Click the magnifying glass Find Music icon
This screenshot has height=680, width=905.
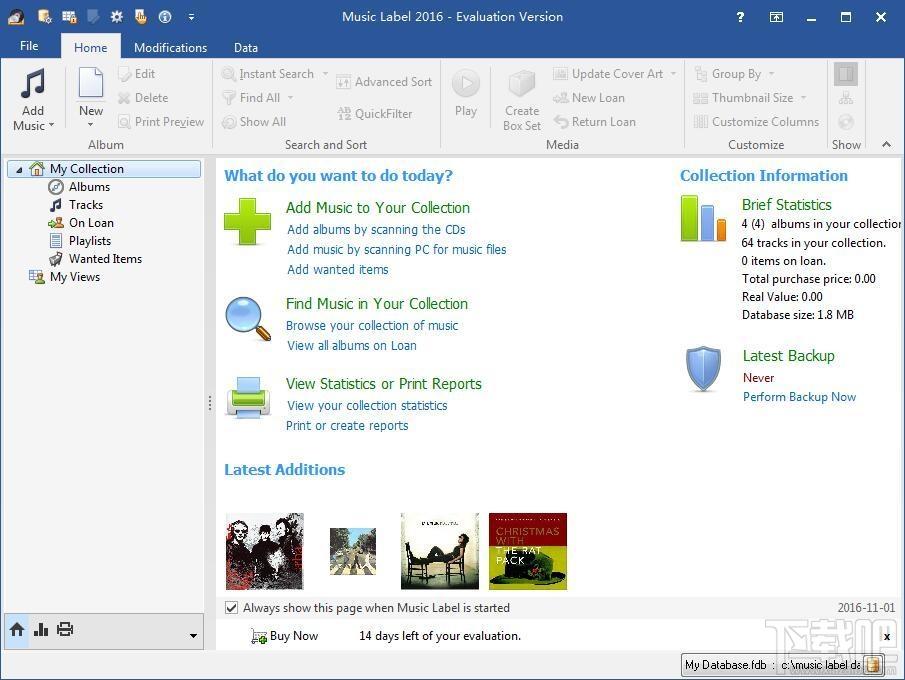[x=248, y=319]
